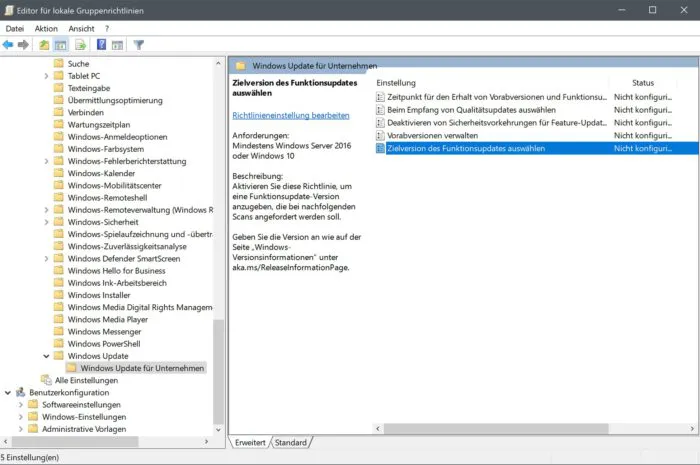The width and height of the screenshot is (700, 465).
Task: Select Übermittlungsoptimierung in the tree
Action: click(x=115, y=100)
